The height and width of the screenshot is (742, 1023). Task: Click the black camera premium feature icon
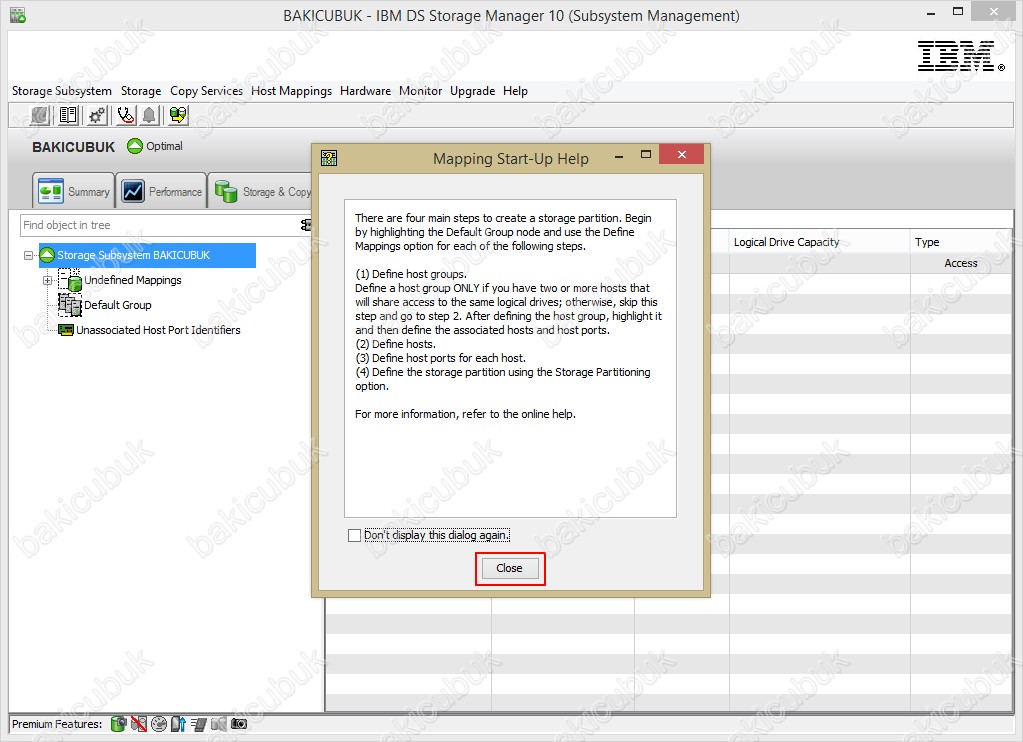click(239, 724)
